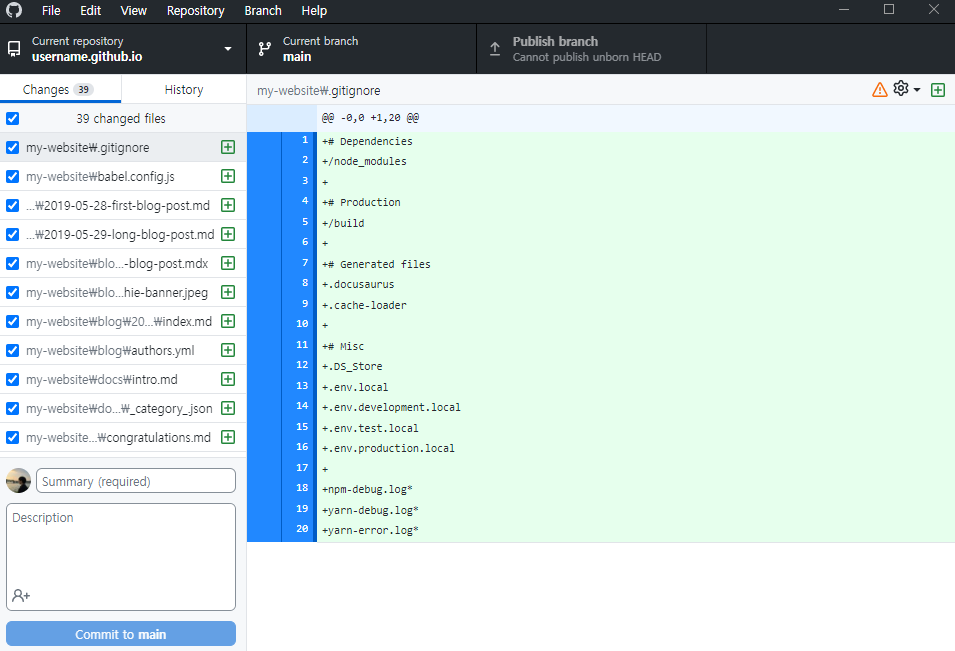The image size is (955, 651).
Task: Click diff line '+yarn-error.log*'
Action: pyautogui.click(x=370, y=530)
